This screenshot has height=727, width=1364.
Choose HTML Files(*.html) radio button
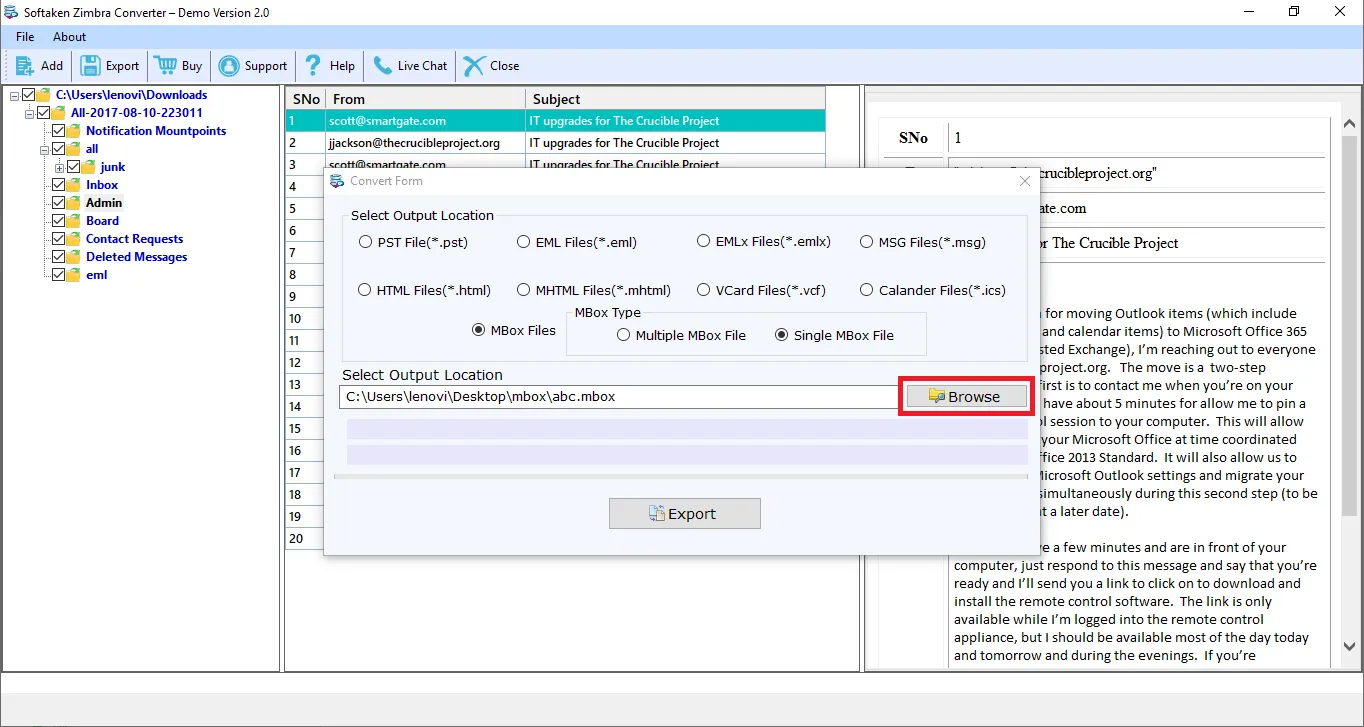pyautogui.click(x=365, y=290)
